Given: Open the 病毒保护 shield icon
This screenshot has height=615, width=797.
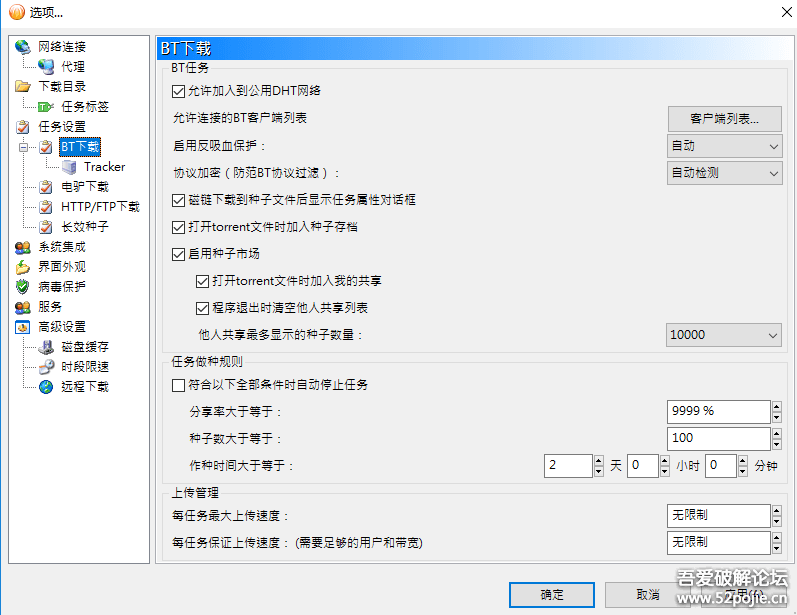Looking at the screenshot, I should click(22, 287).
